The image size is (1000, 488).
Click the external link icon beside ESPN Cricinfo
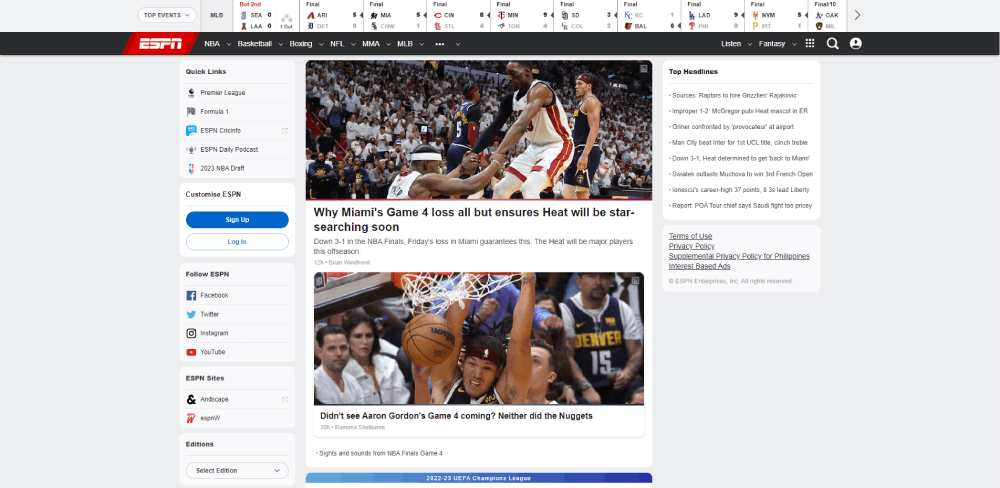pyautogui.click(x=284, y=131)
